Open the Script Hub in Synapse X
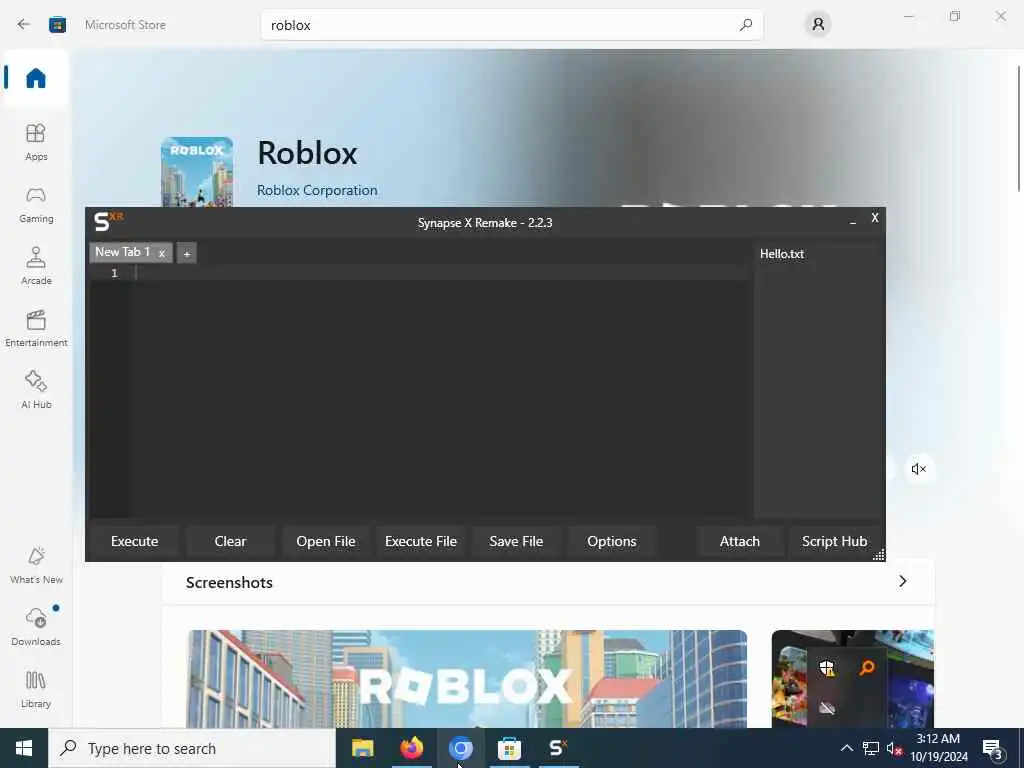 [x=835, y=541]
